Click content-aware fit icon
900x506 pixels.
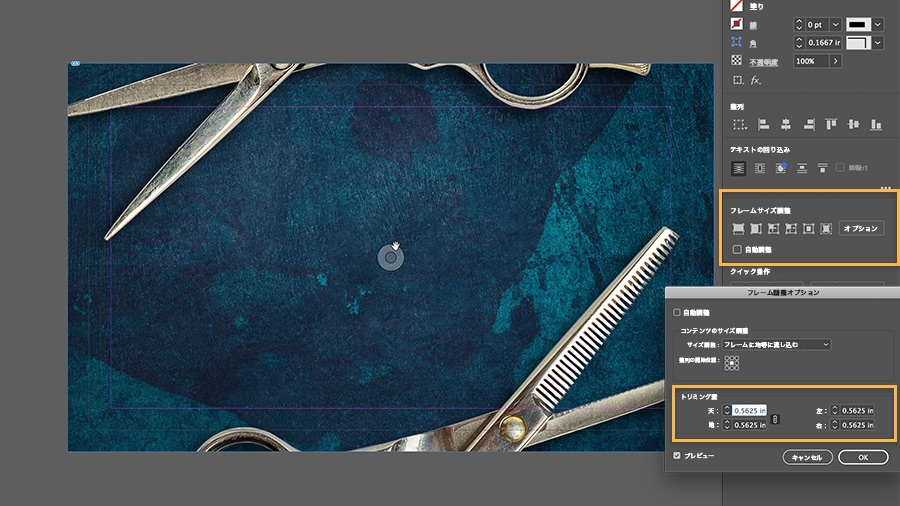point(826,228)
